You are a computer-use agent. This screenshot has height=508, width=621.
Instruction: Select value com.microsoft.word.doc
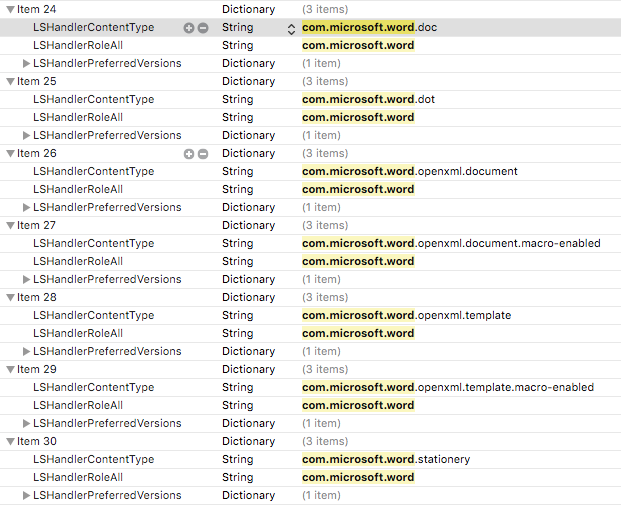point(370,27)
